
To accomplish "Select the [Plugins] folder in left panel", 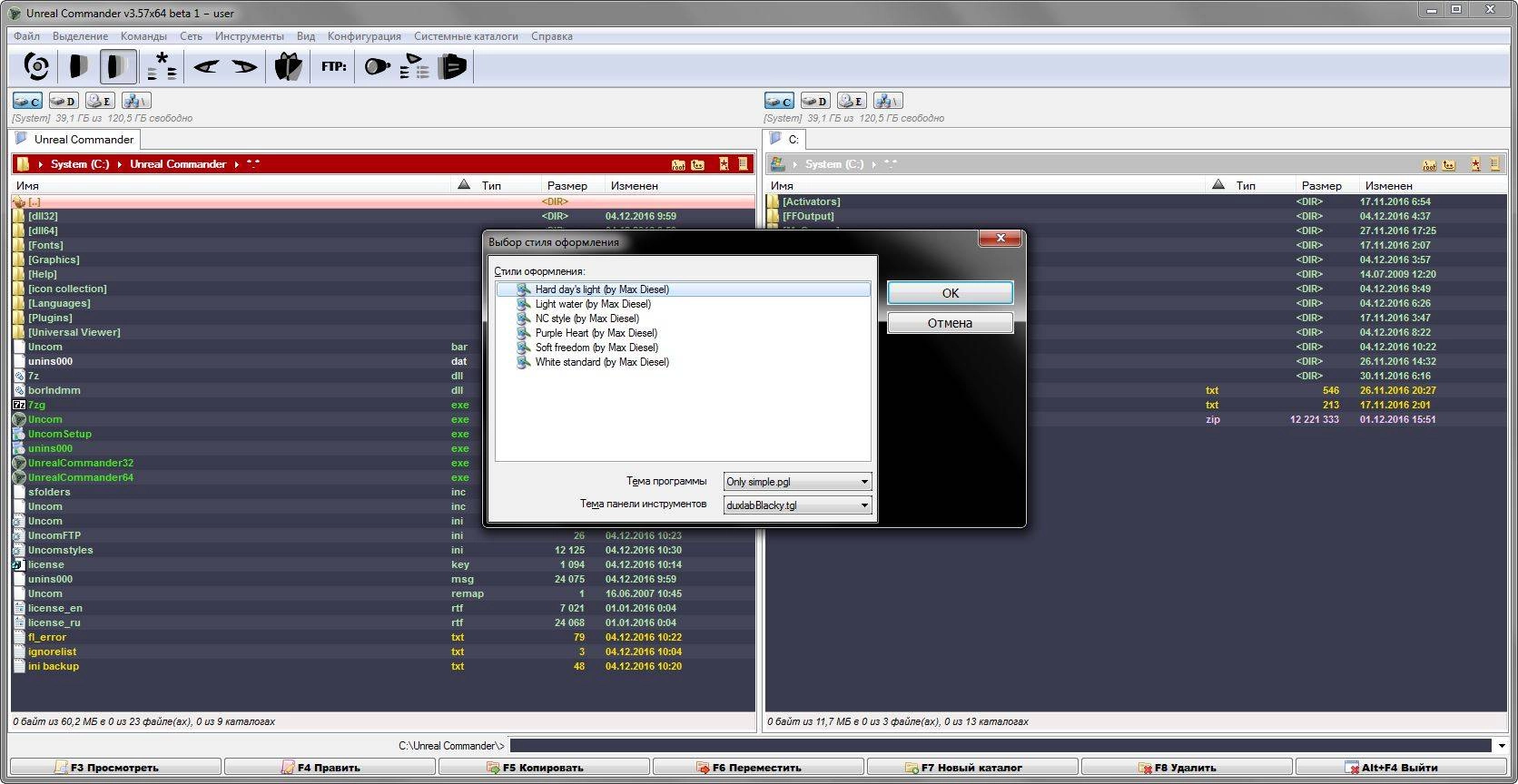I will (x=50, y=318).
